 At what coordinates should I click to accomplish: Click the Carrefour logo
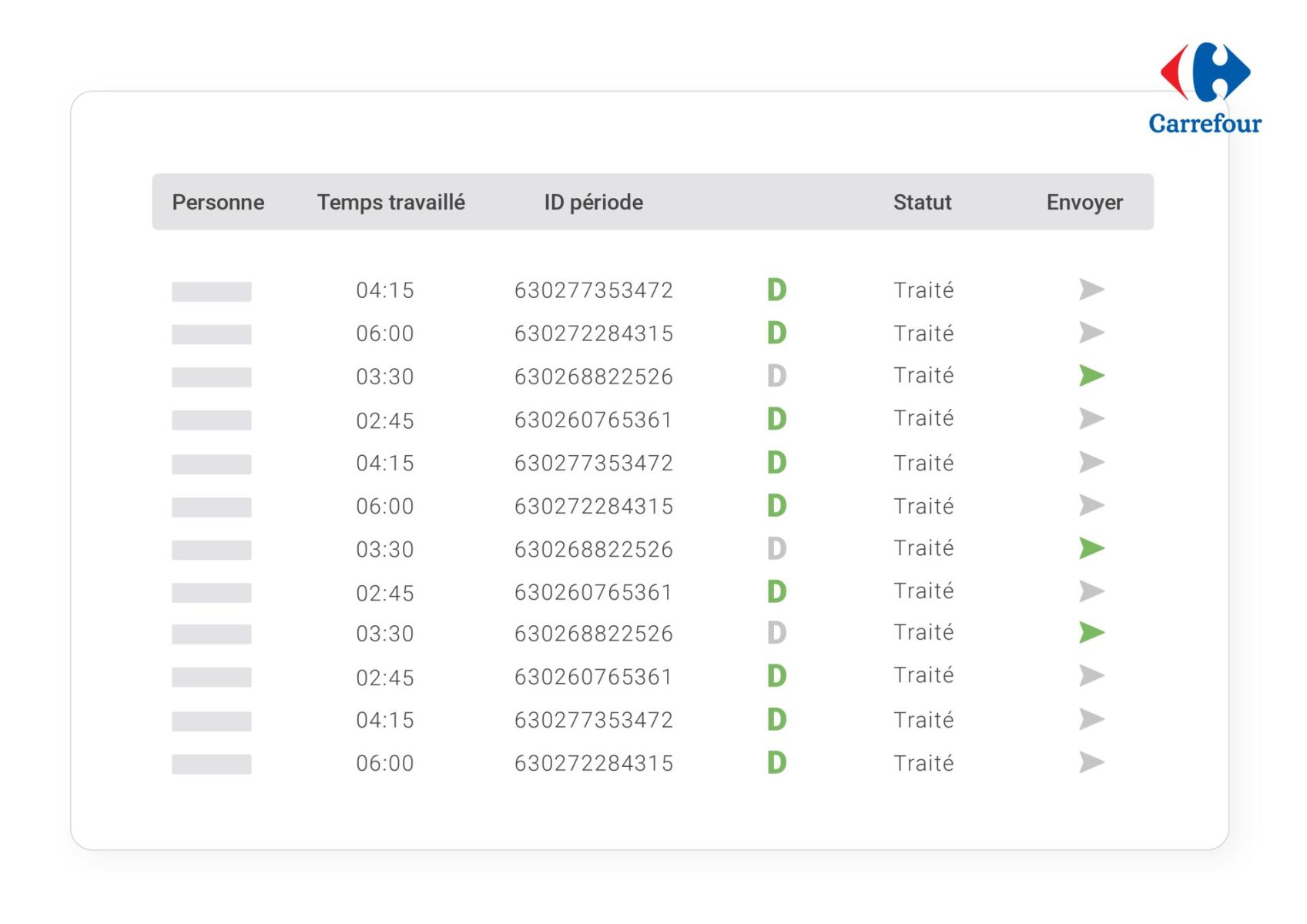(x=1205, y=89)
